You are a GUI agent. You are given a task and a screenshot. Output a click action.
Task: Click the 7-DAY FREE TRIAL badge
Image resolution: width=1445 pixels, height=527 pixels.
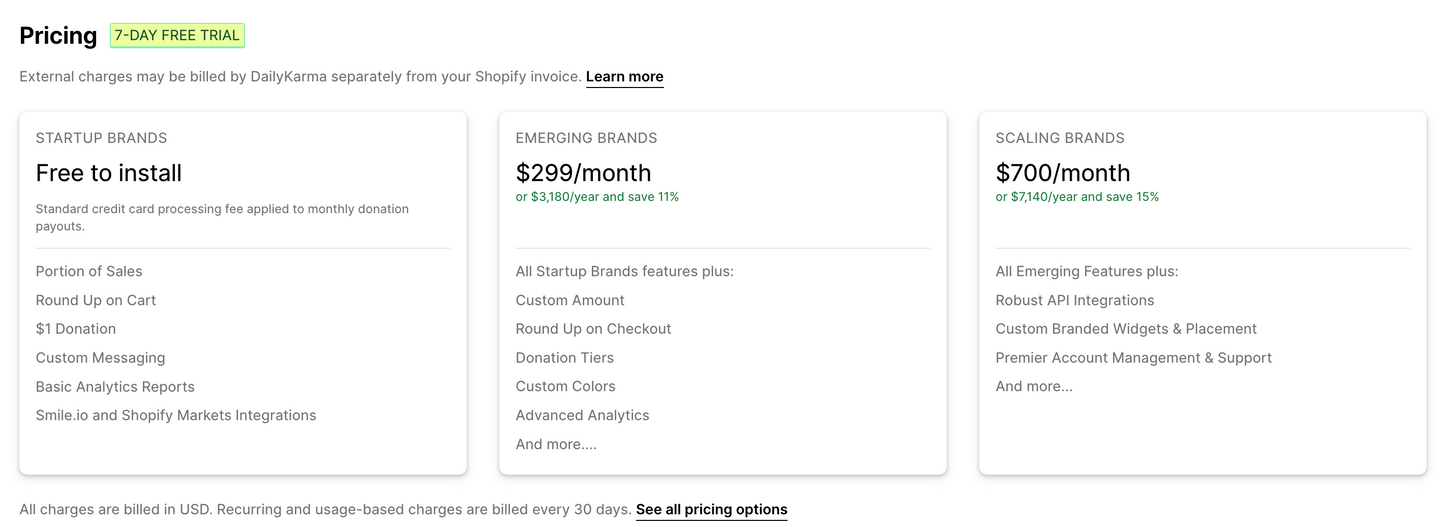click(x=177, y=36)
